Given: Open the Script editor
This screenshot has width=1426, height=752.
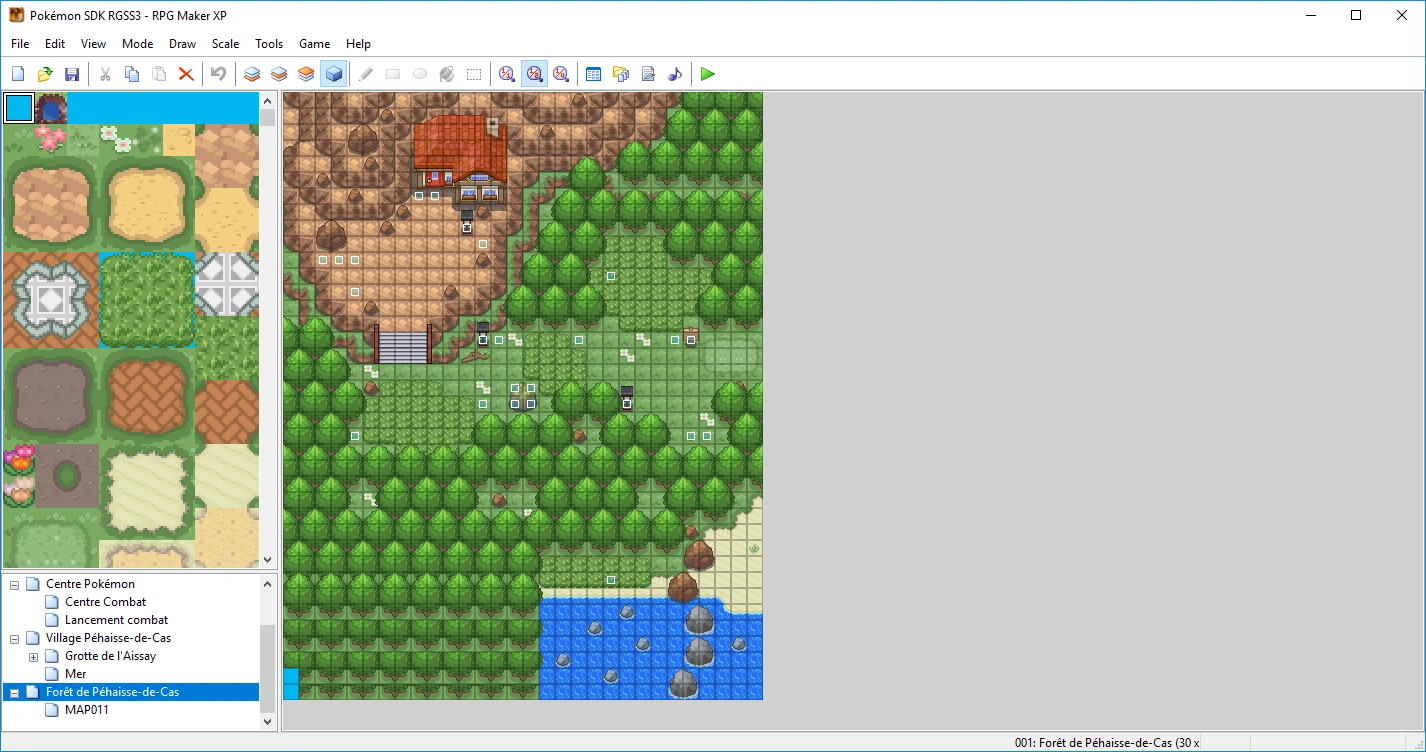Looking at the screenshot, I should tap(648, 73).
